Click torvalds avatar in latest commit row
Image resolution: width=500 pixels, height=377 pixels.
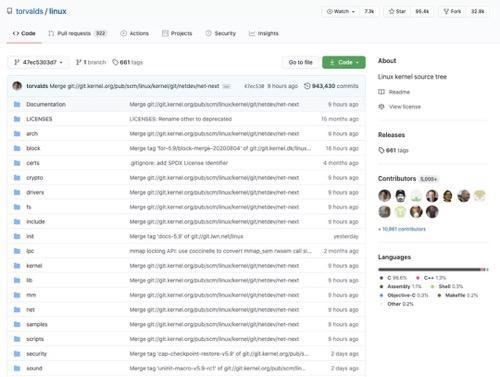click(x=17, y=86)
